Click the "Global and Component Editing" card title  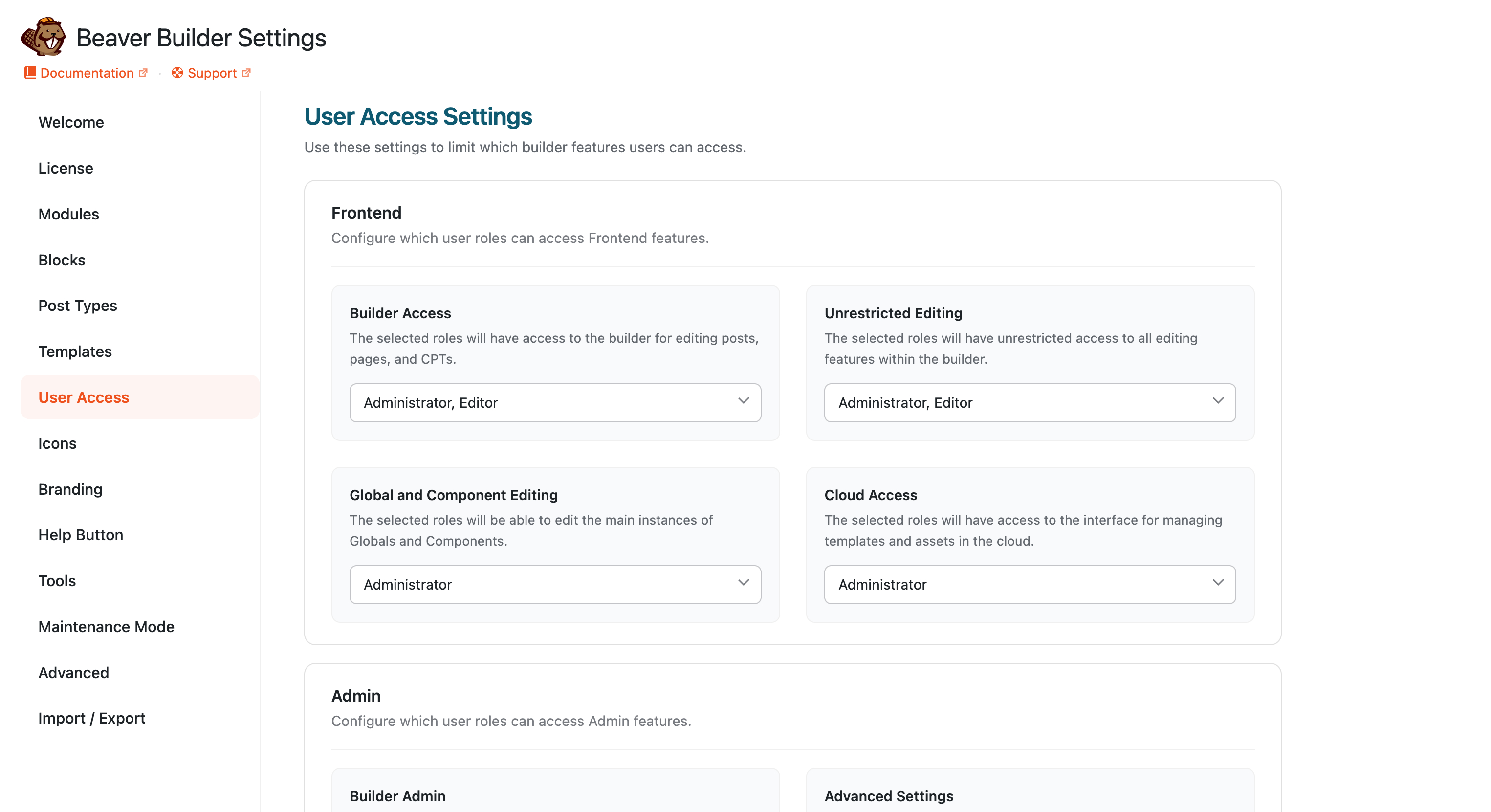tap(453, 495)
